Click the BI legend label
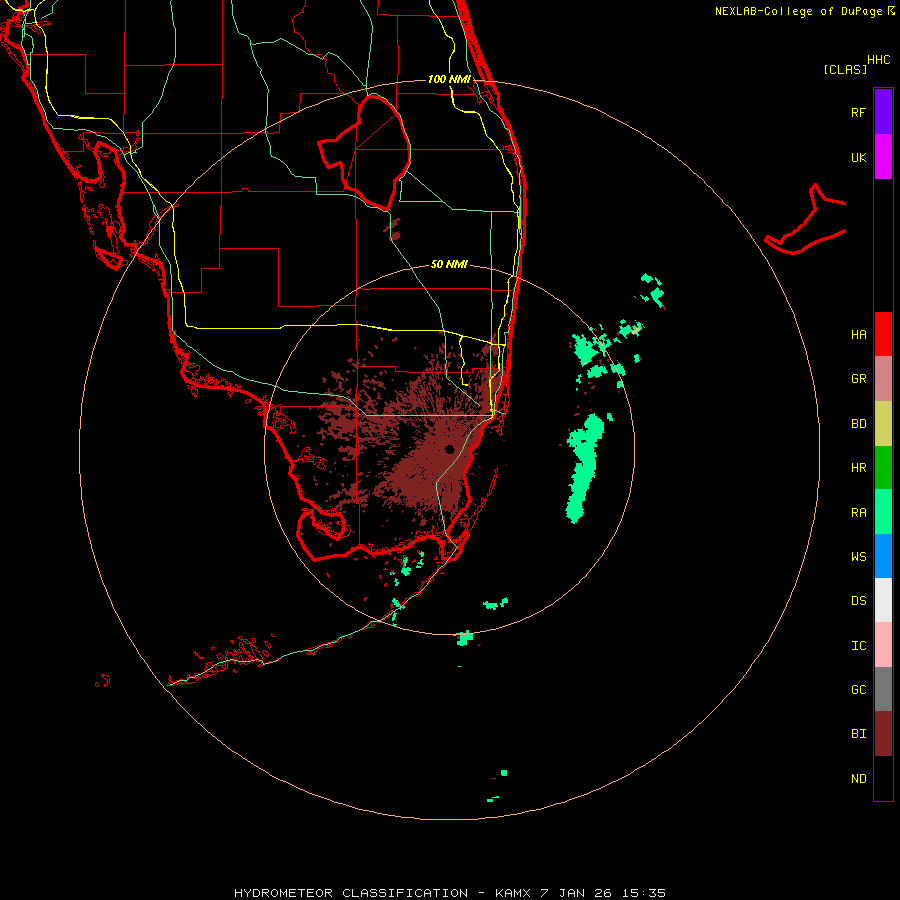Image resolution: width=900 pixels, height=900 pixels. pos(858,734)
